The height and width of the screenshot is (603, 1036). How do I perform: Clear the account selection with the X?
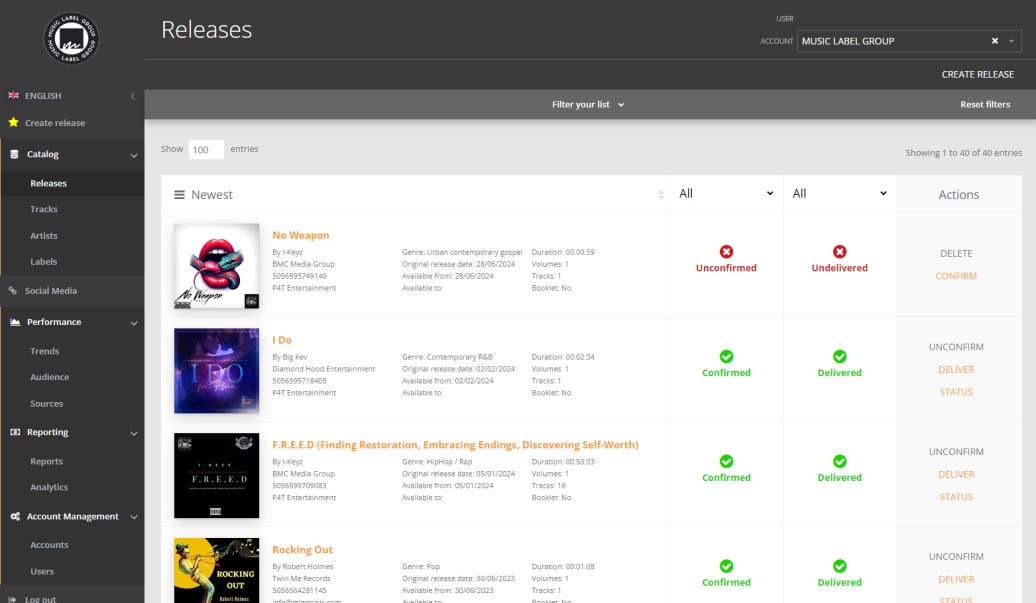pyautogui.click(x=994, y=41)
